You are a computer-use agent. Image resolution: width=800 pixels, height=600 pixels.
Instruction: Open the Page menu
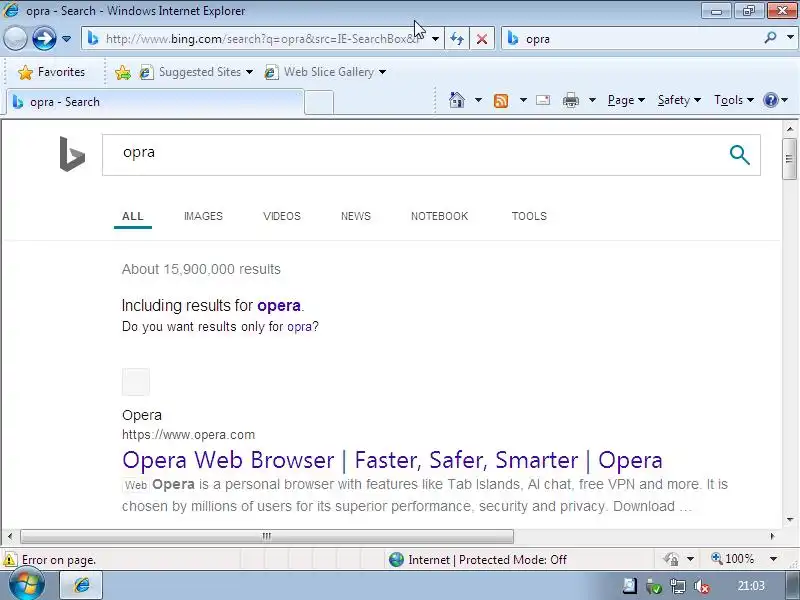click(626, 100)
